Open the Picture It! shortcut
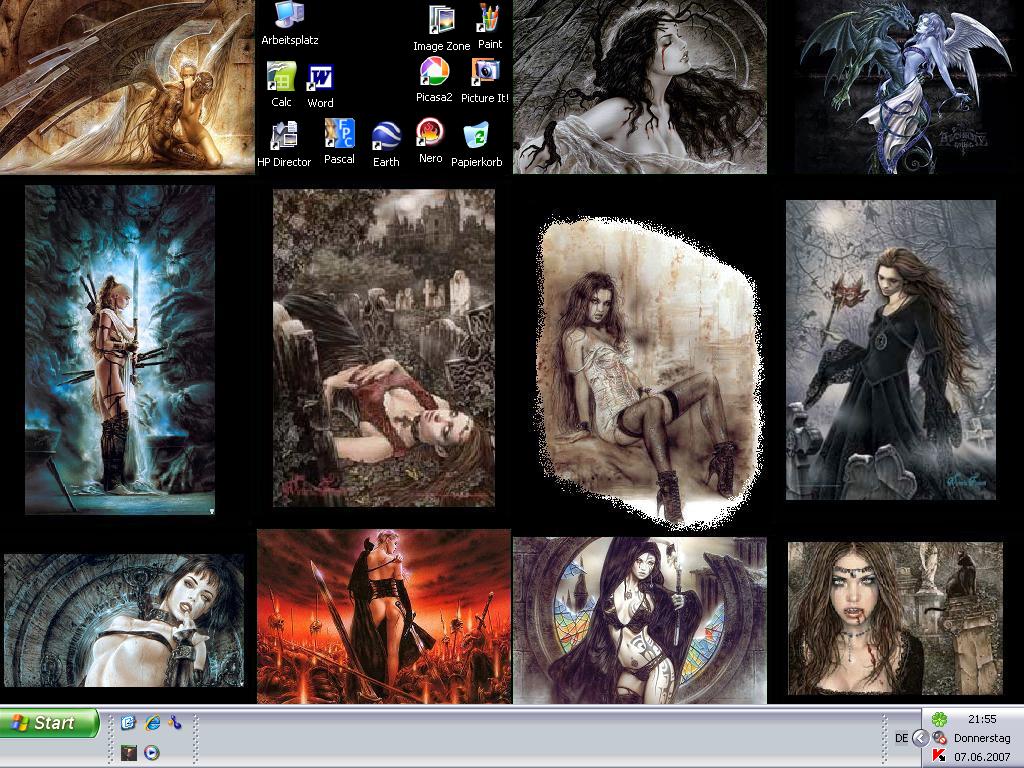Image resolution: width=1024 pixels, height=768 pixels. [485, 73]
